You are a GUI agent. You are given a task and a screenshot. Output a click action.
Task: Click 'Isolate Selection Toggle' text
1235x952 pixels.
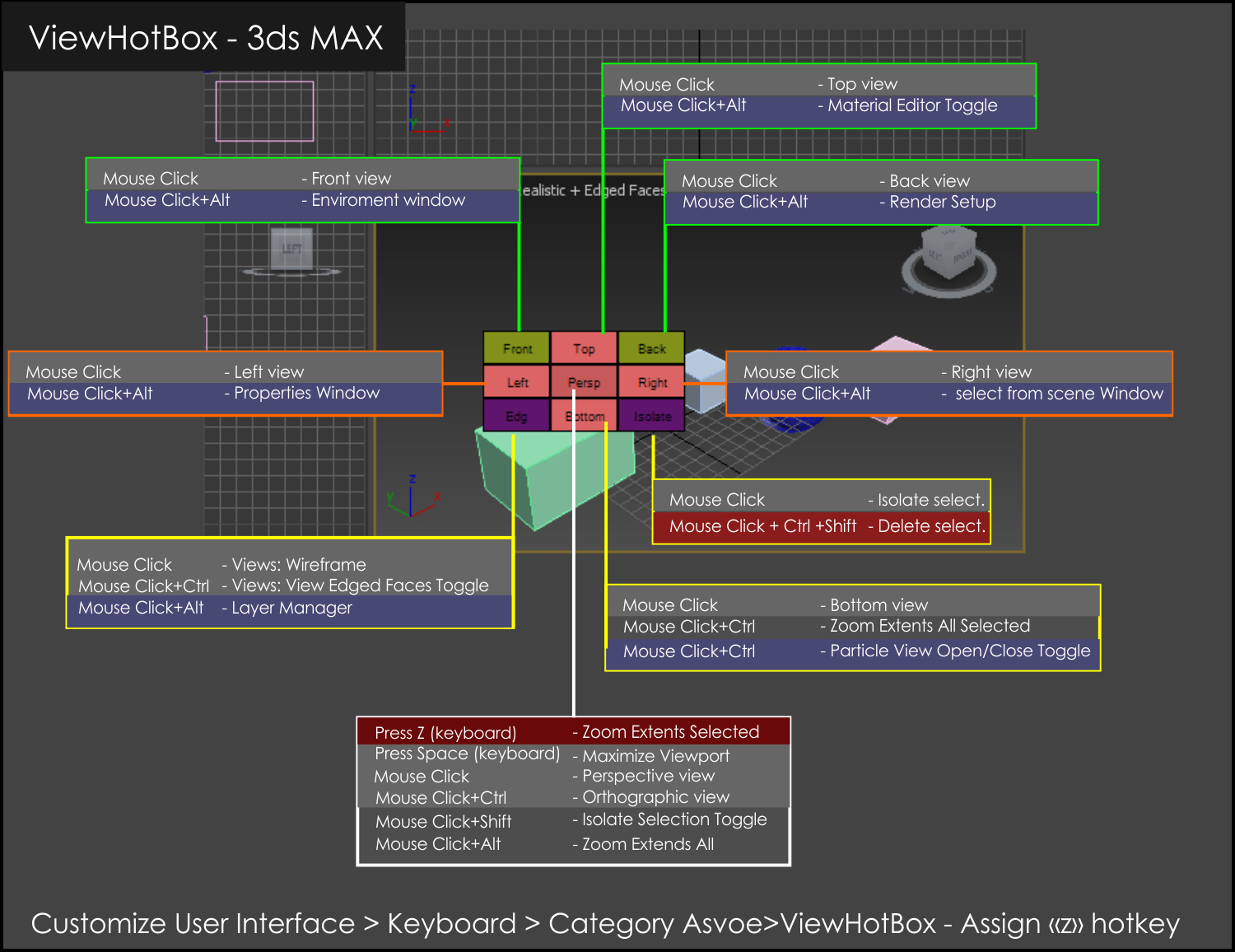click(674, 819)
